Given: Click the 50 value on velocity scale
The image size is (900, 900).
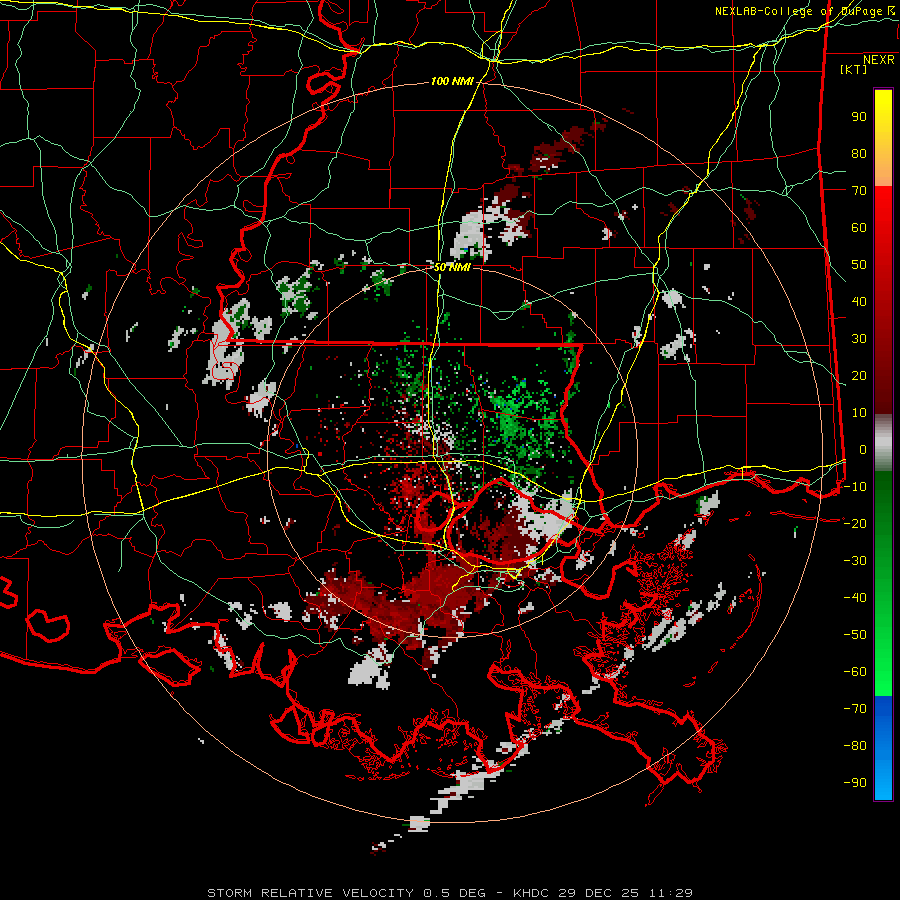Looking at the screenshot, I should pos(859,265).
